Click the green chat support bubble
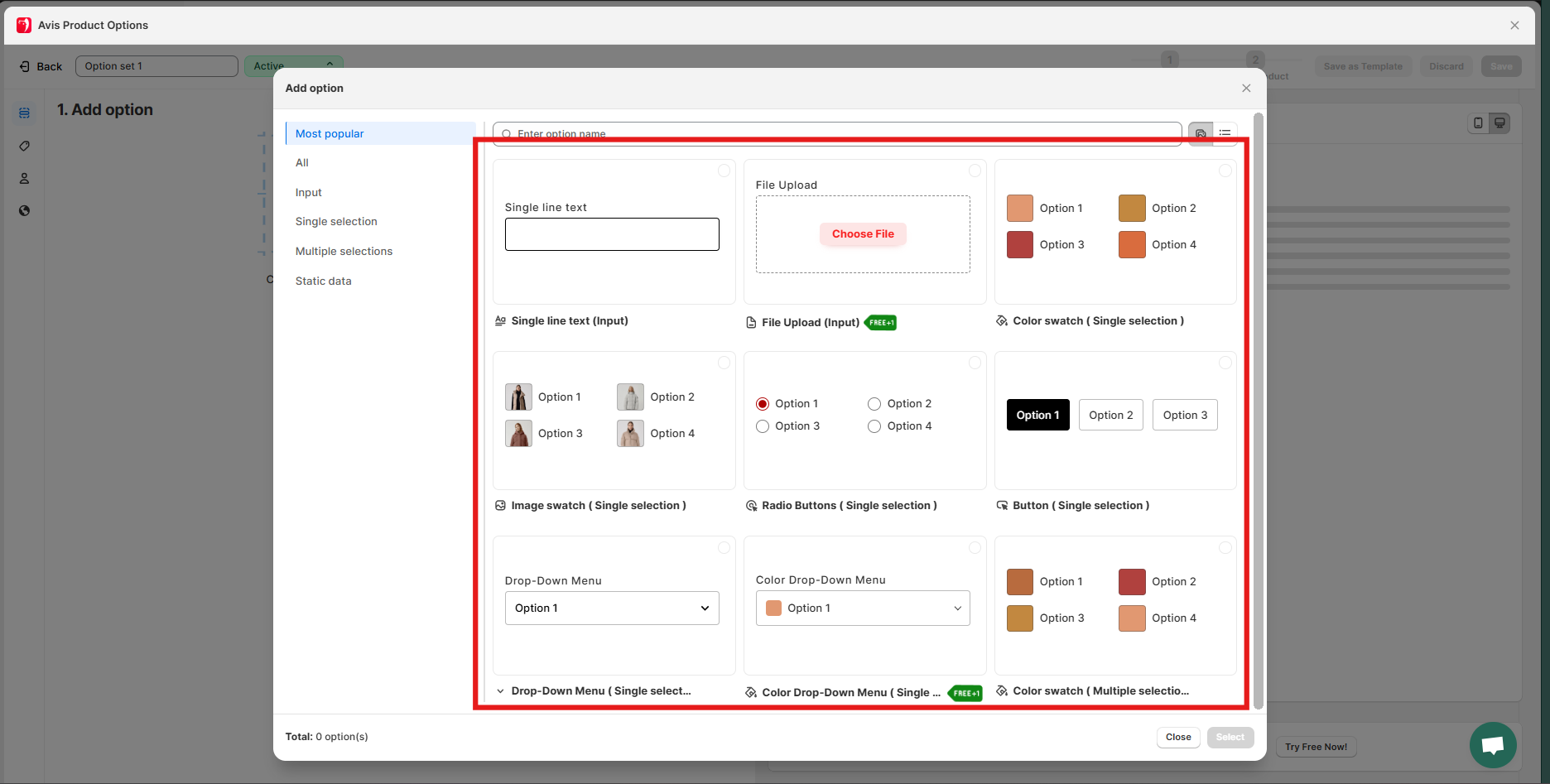The image size is (1550, 784). 1492,745
